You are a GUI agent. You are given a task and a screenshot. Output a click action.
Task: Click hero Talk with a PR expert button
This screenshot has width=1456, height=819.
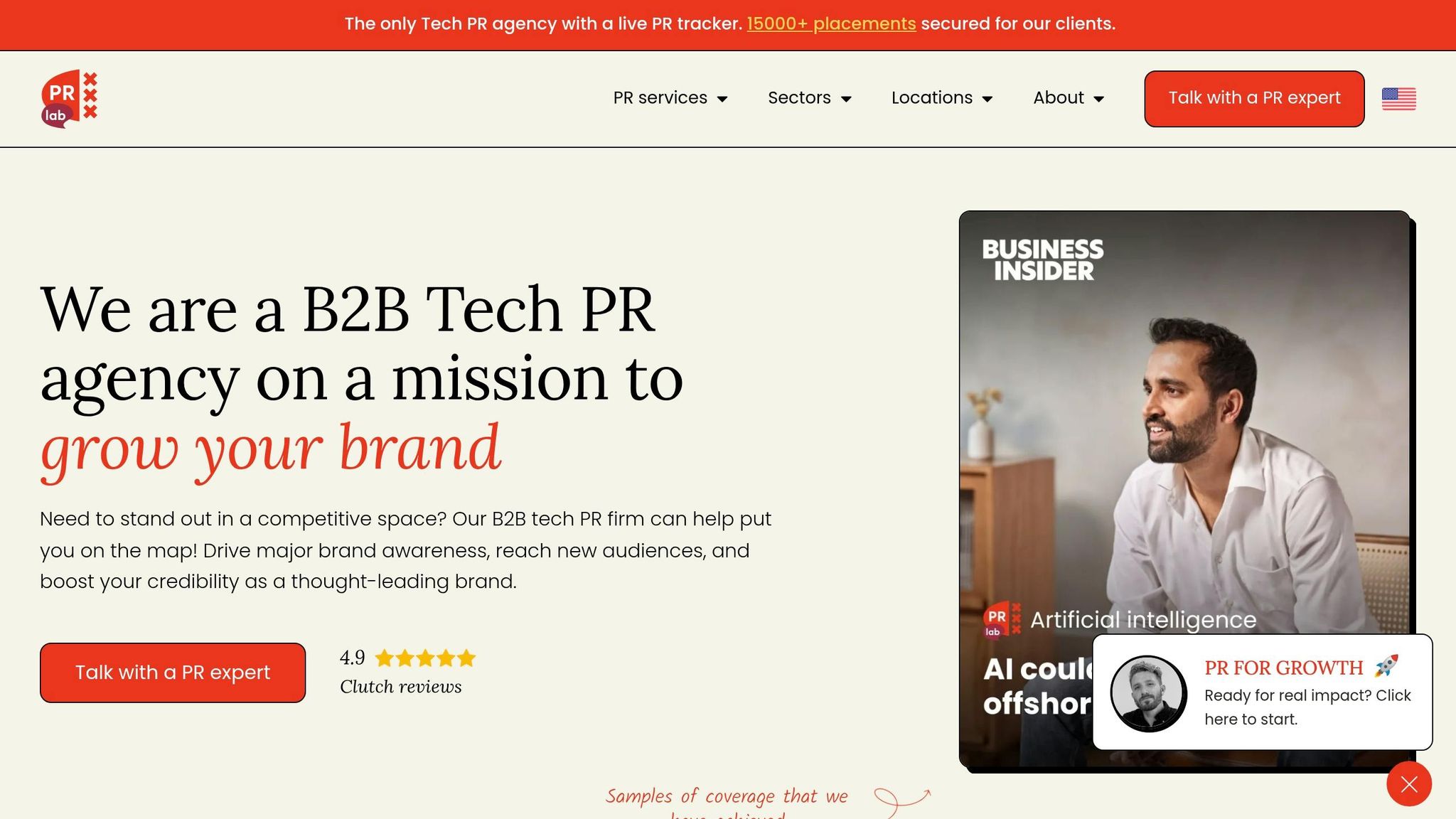click(173, 673)
